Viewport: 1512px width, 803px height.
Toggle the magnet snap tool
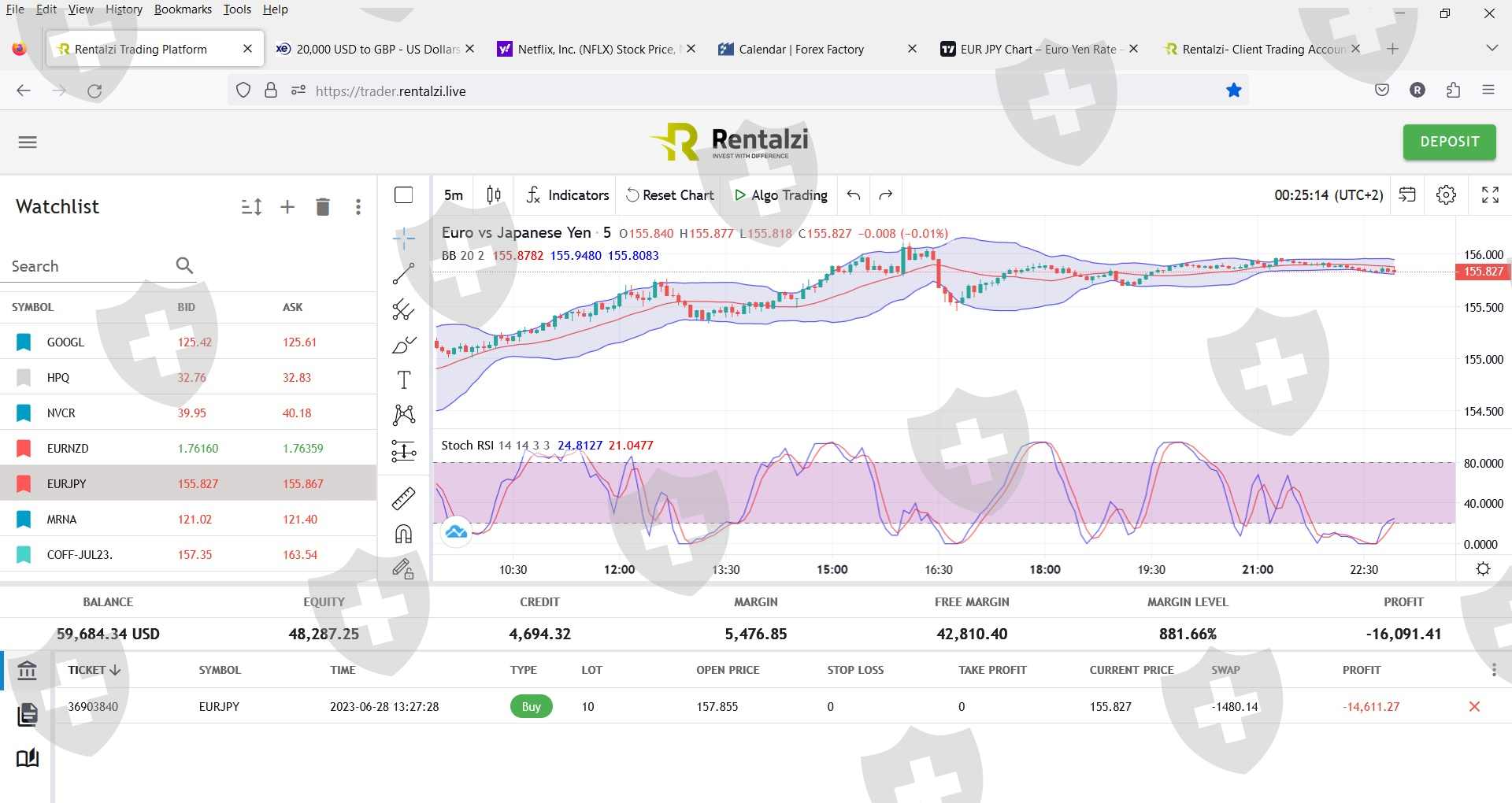tap(403, 535)
